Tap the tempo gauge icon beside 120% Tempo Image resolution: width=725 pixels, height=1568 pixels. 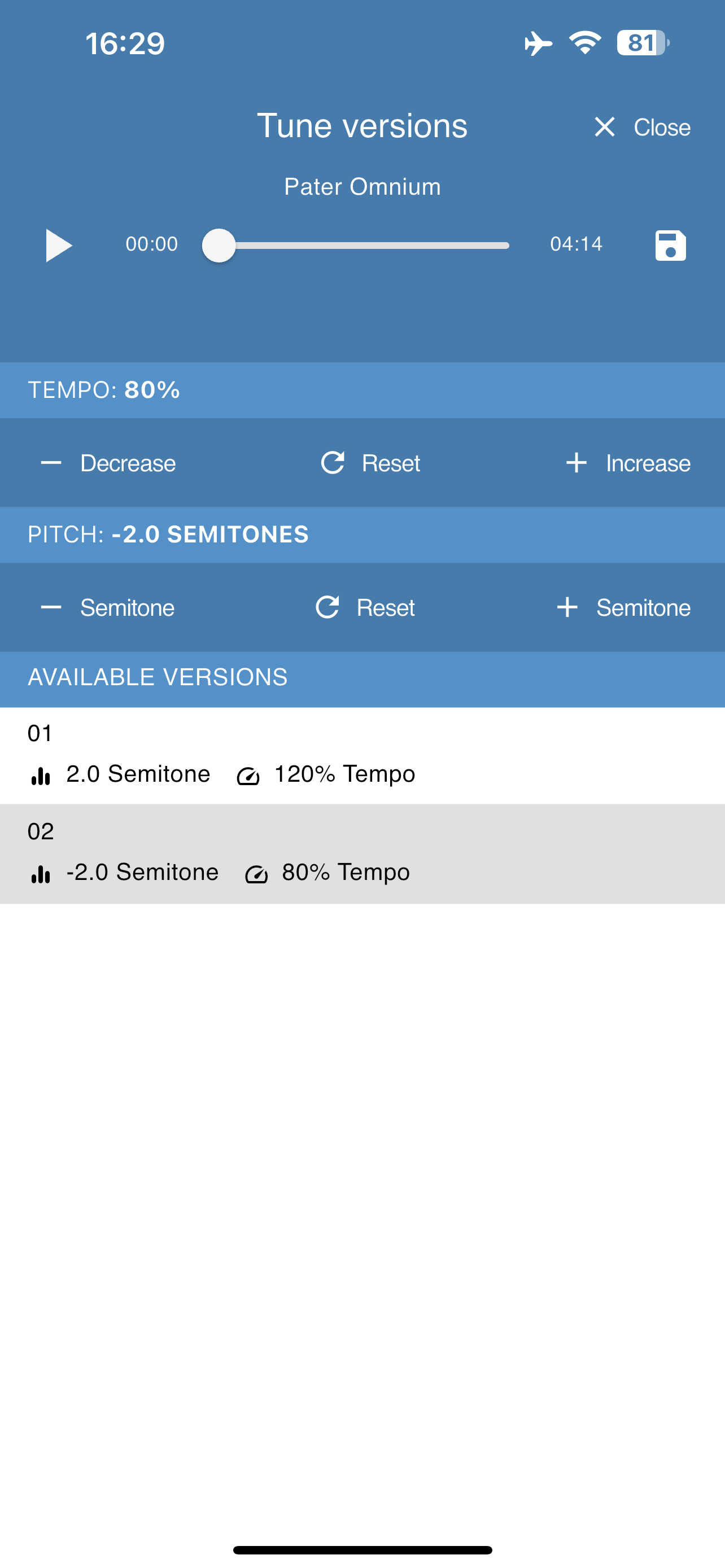pyautogui.click(x=248, y=776)
